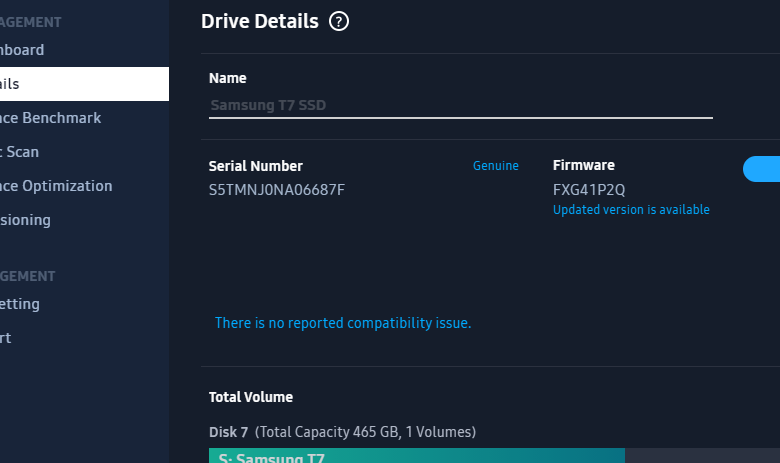Open the Drive Details help icon
The height and width of the screenshot is (463, 780).
(339, 21)
